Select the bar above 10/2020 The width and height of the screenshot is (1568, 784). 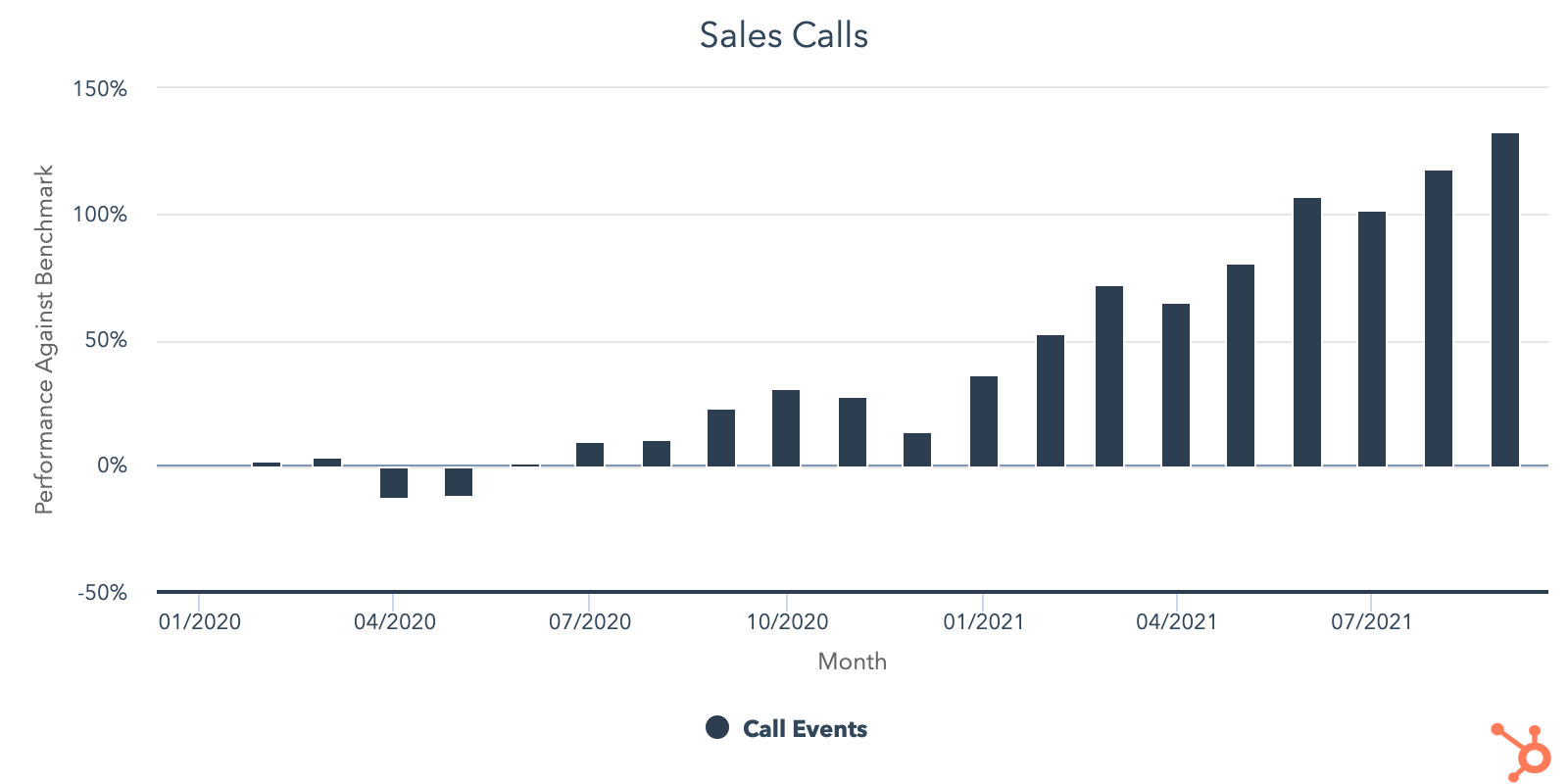click(x=786, y=428)
